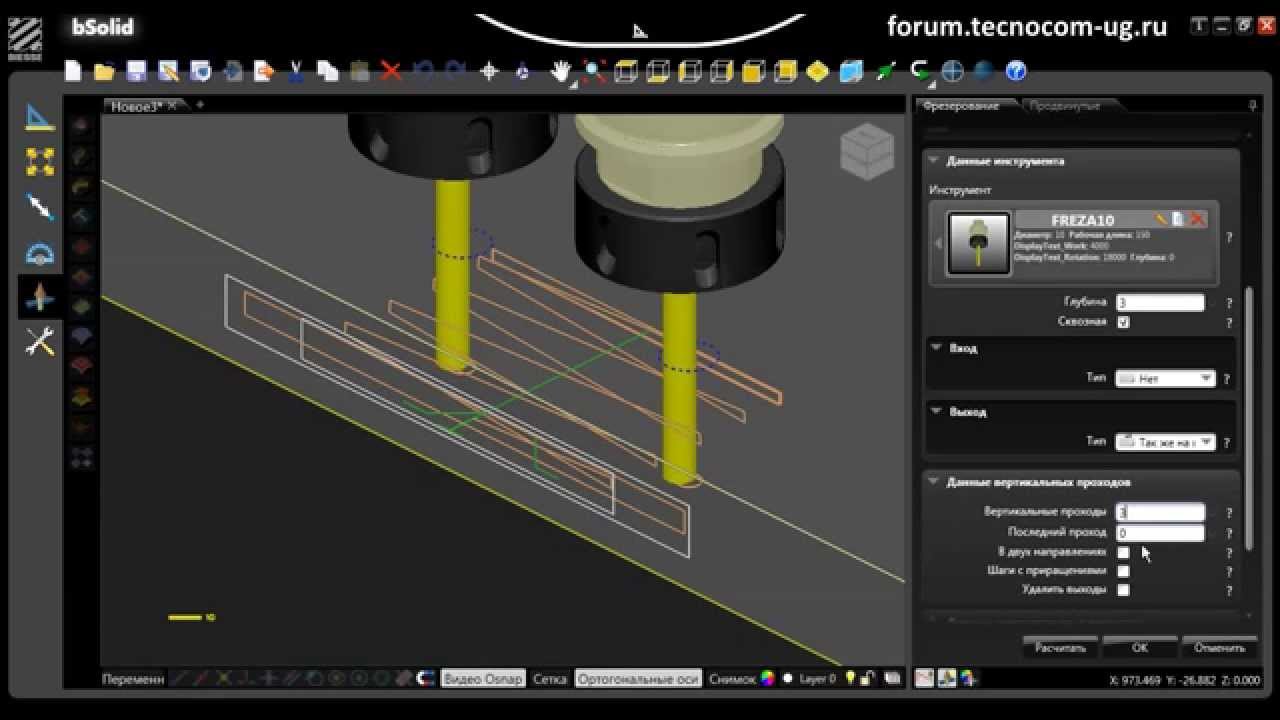Toggle the layer light bulb visibility
This screenshot has width=1280, height=720.
point(851,678)
